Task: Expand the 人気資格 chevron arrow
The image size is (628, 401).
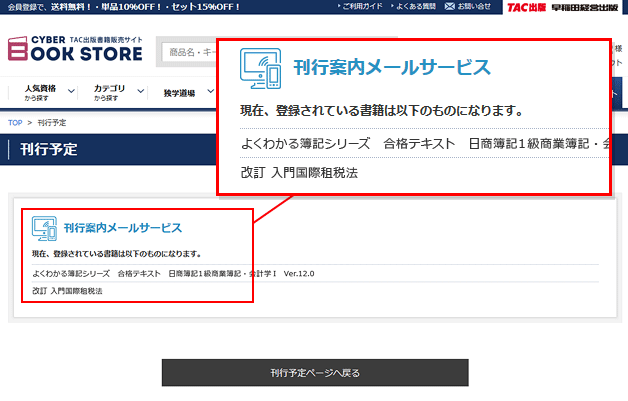Action: pyautogui.click(x=71, y=91)
